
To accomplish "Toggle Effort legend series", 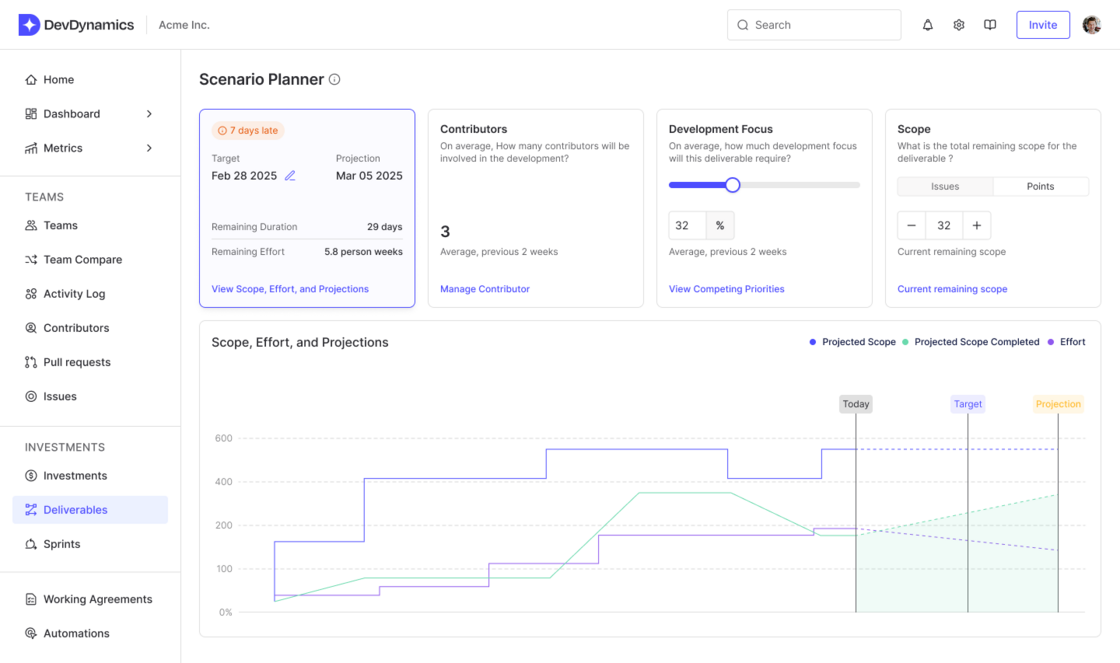I will coord(1066,342).
